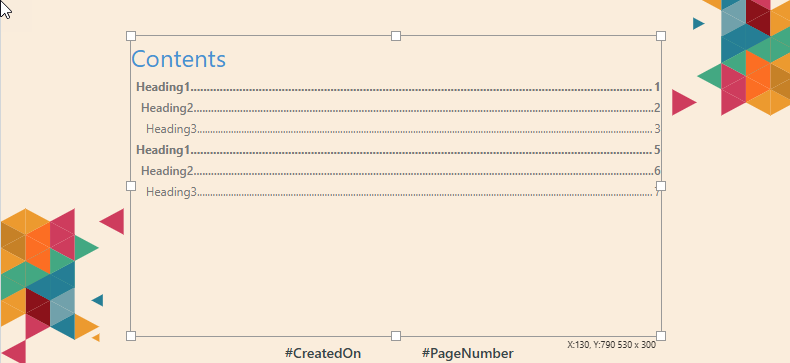Image resolution: width=790 pixels, height=363 pixels.
Task: Open the Heading3 entry pointing to page 7
Action: click(x=403, y=192)
